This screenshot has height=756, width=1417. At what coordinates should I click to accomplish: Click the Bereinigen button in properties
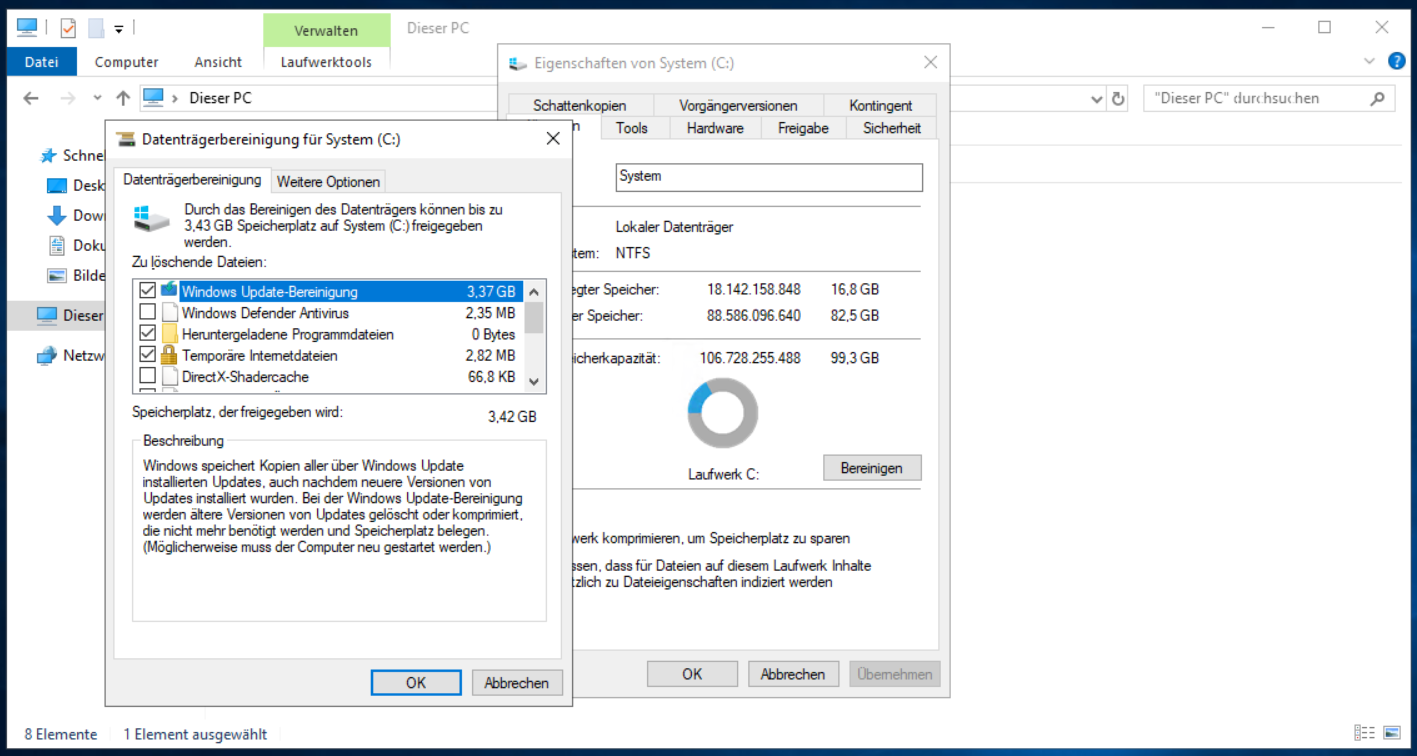click(x=872, y=468)
